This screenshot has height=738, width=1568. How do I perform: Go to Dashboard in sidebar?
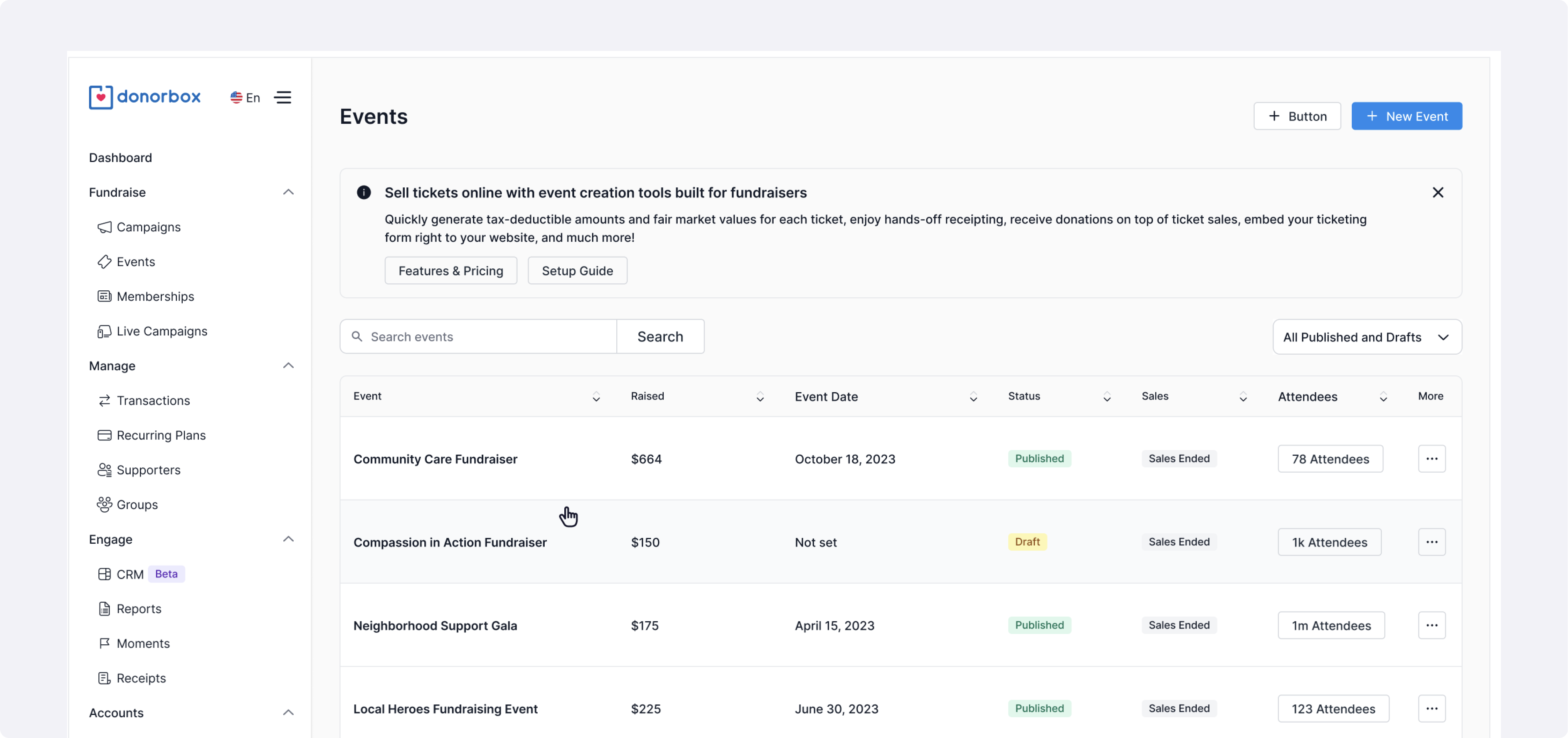pos(121,158)
